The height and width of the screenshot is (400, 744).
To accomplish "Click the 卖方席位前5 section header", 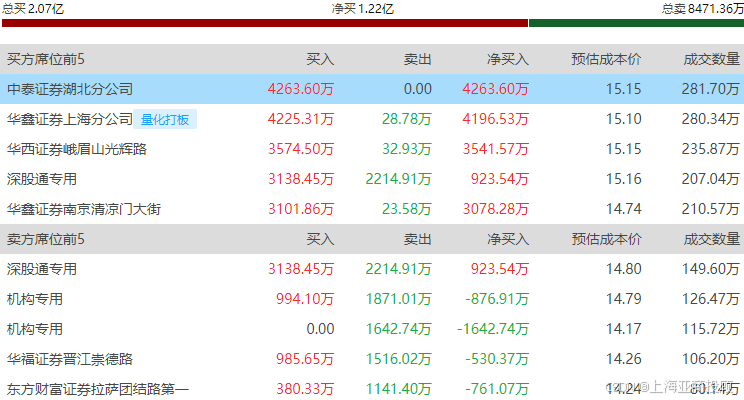I will point(46,239).
